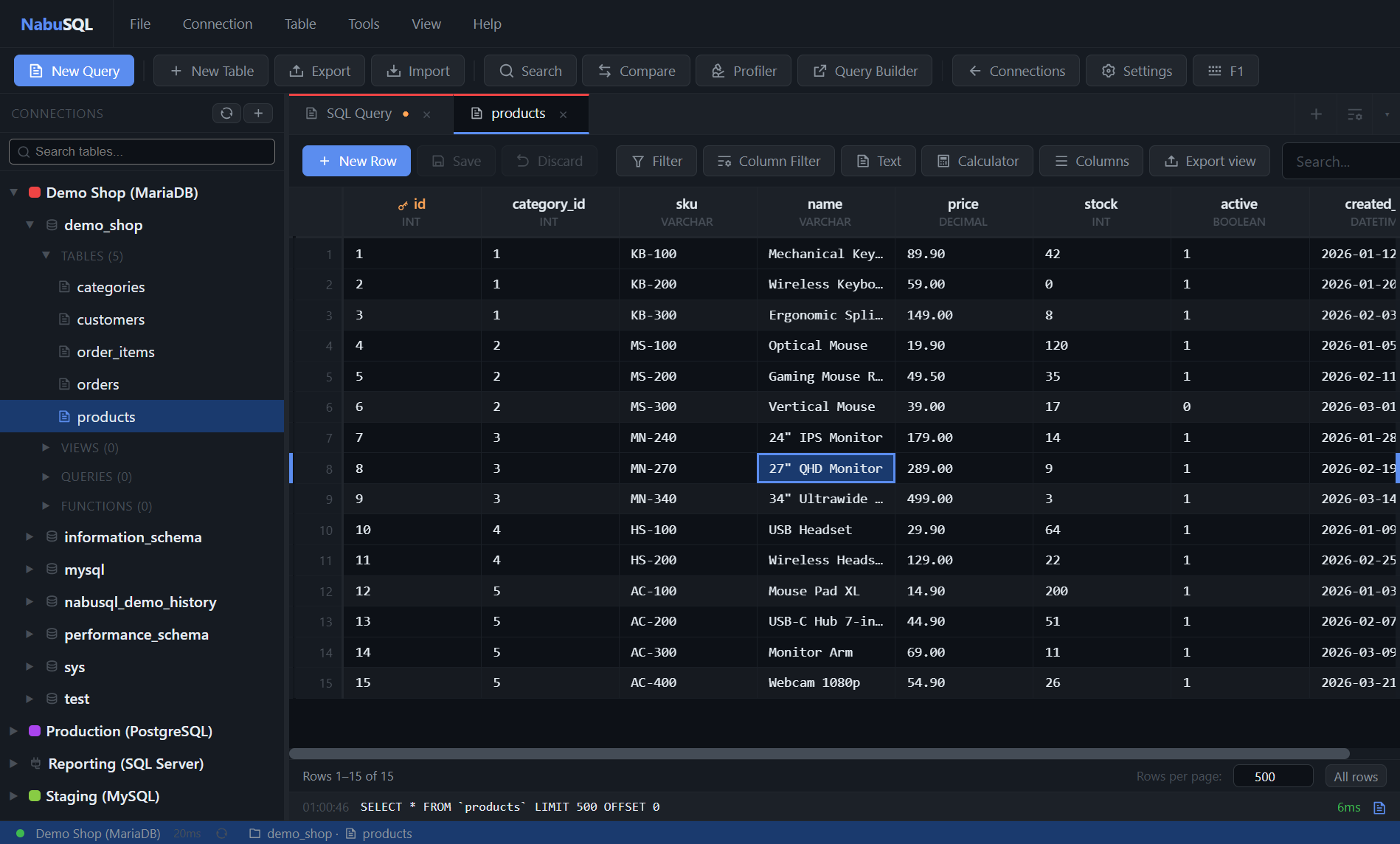This screenshot has height=844, width=1400.
Task: Collapse the demo_shop database
Action: 30,225
